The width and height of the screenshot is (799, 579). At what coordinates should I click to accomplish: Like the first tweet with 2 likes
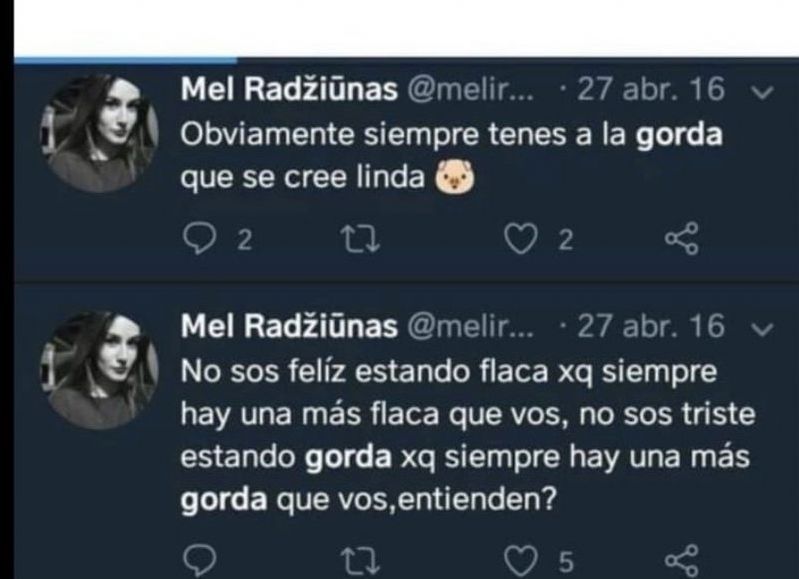pos(520,240)
